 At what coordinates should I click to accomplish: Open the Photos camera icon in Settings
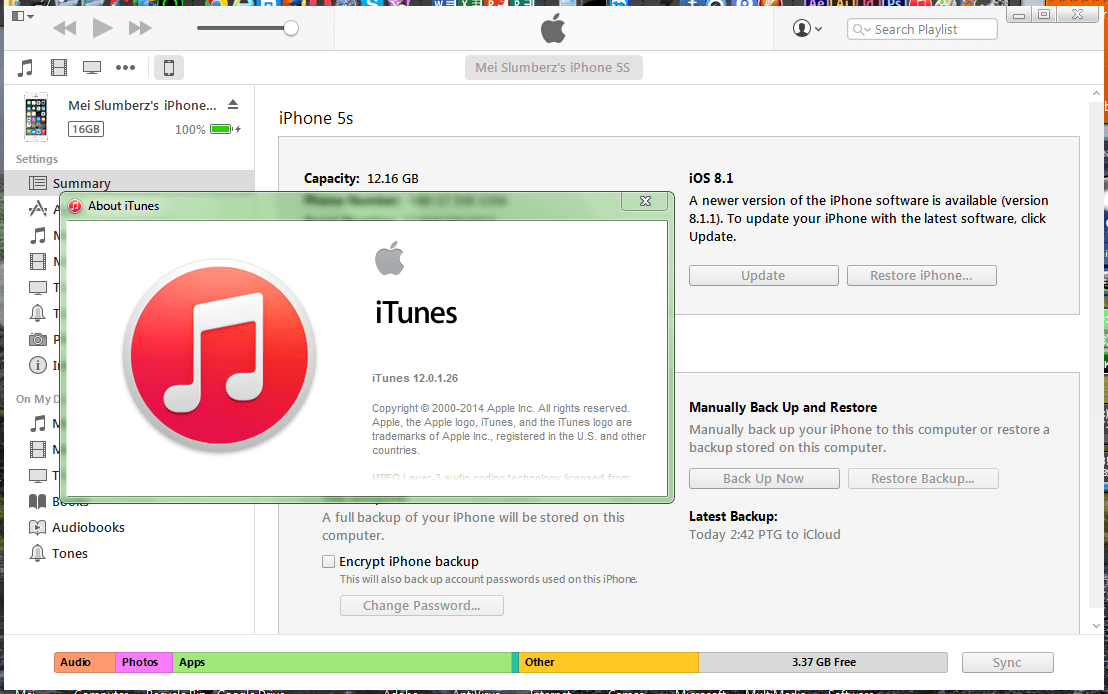[x=38, y=339]
